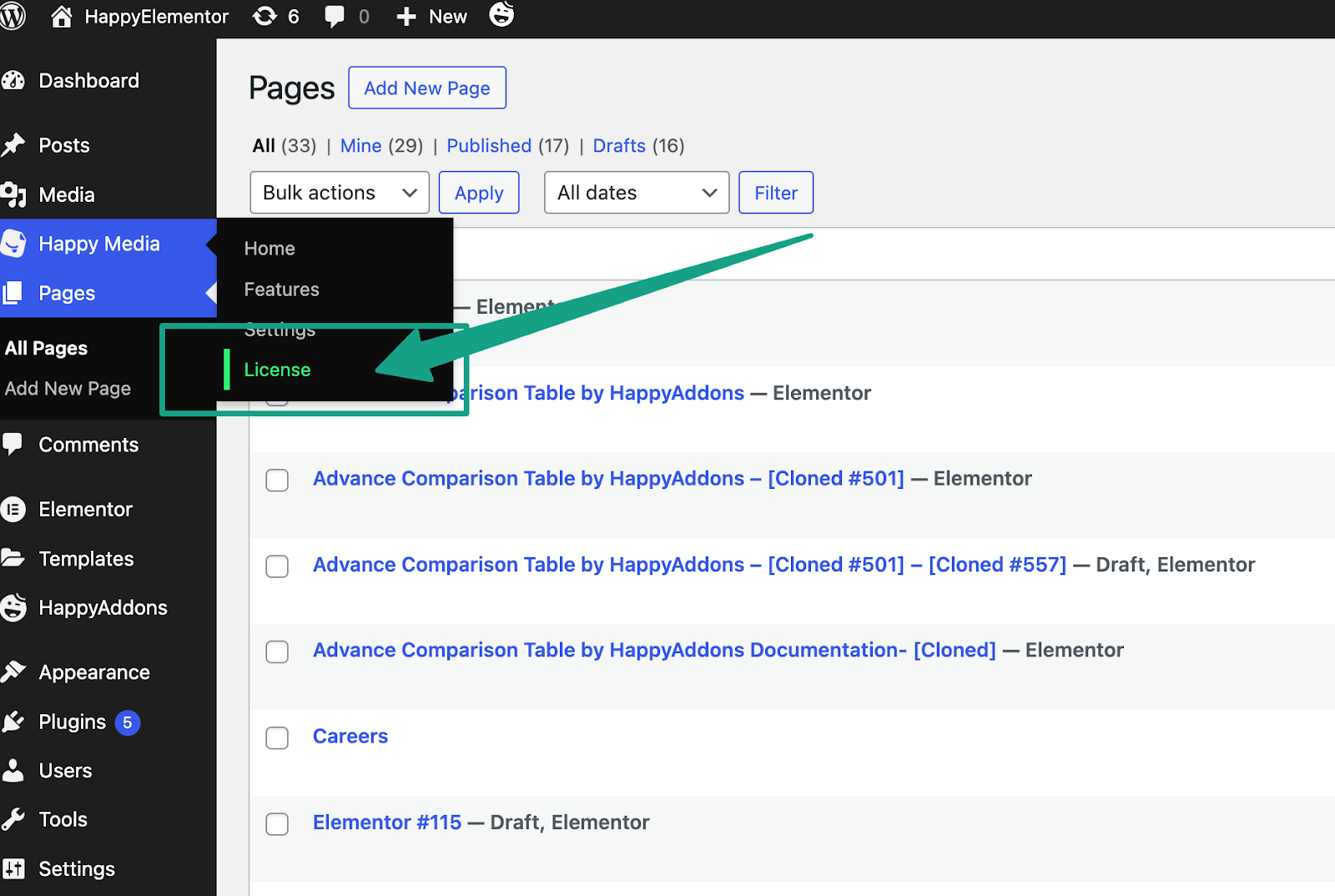Click the Comments bubble sidebar icon
1335x896 pixels.
pyautogui.click(x=13, y=444)
